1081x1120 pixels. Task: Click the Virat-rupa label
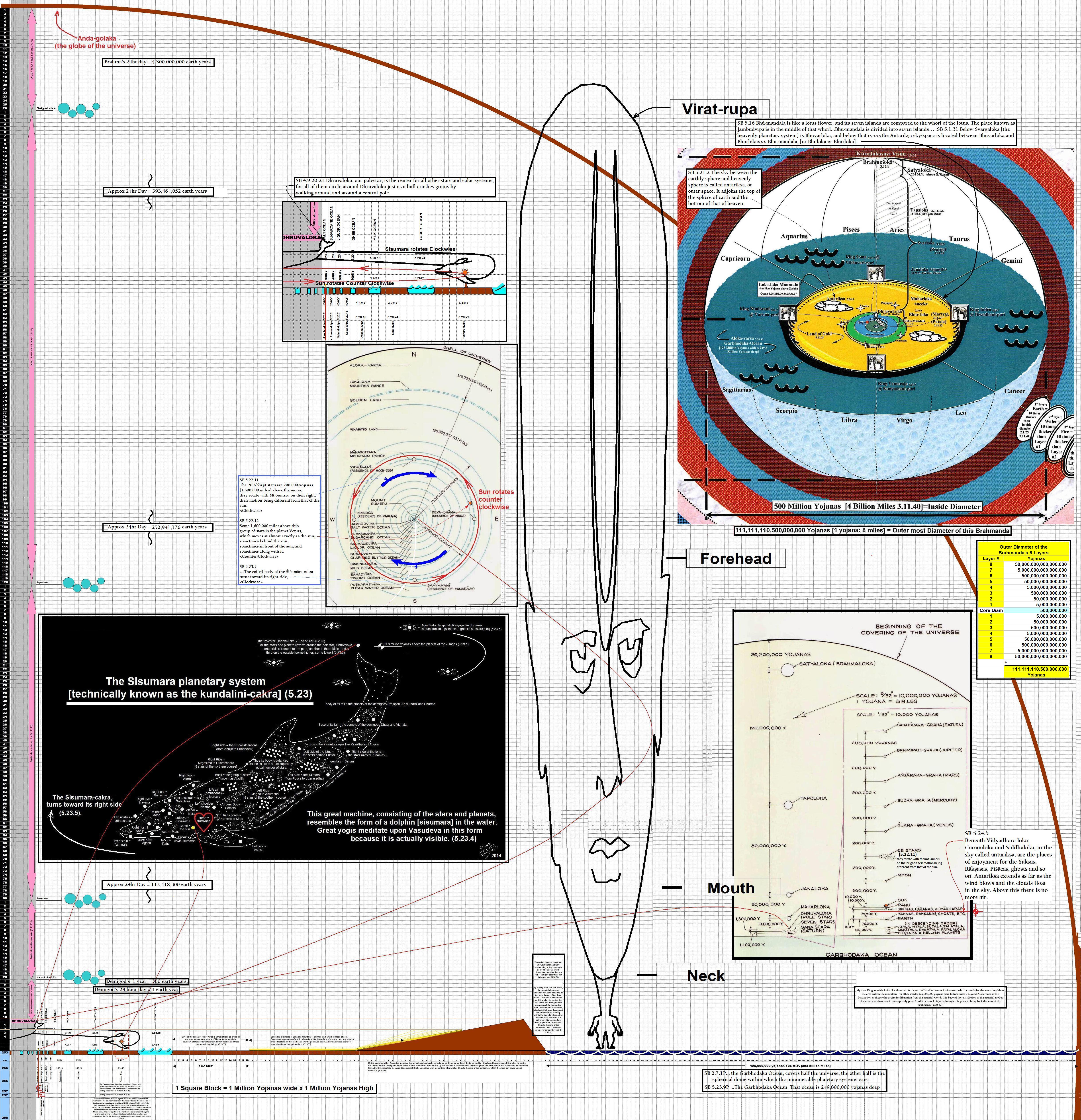719,109
